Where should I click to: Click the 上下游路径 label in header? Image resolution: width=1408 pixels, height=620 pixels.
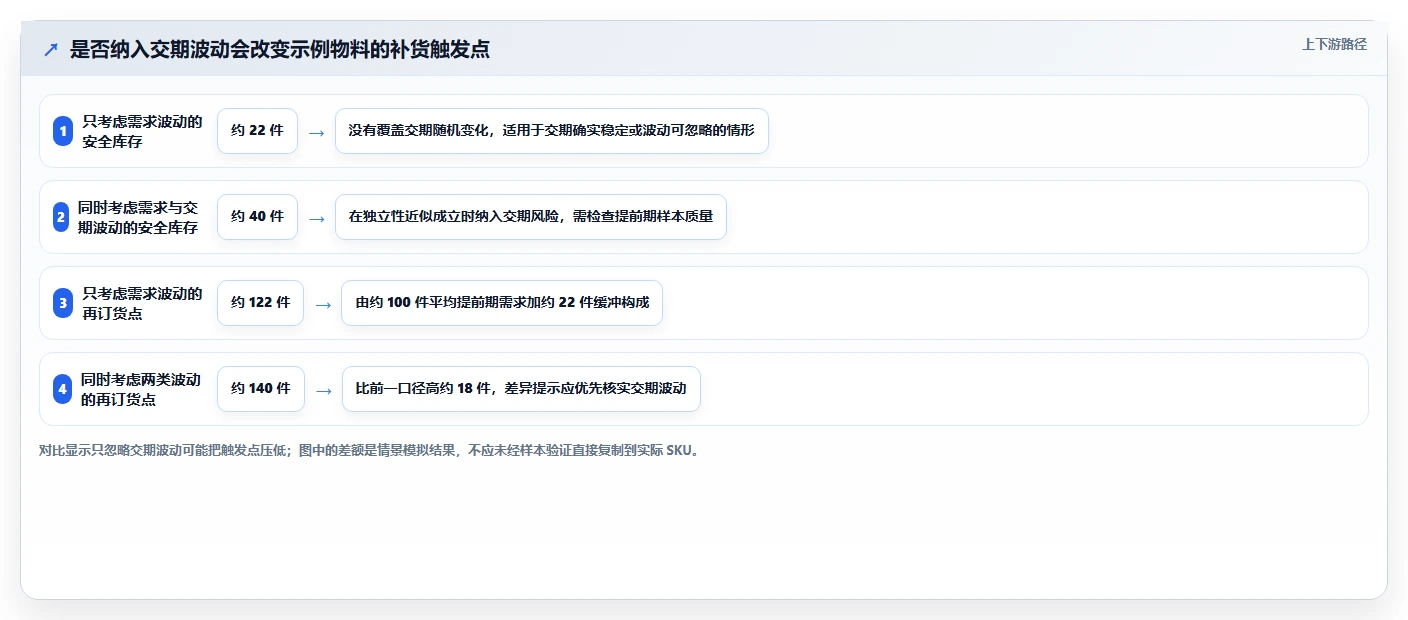1334,44
